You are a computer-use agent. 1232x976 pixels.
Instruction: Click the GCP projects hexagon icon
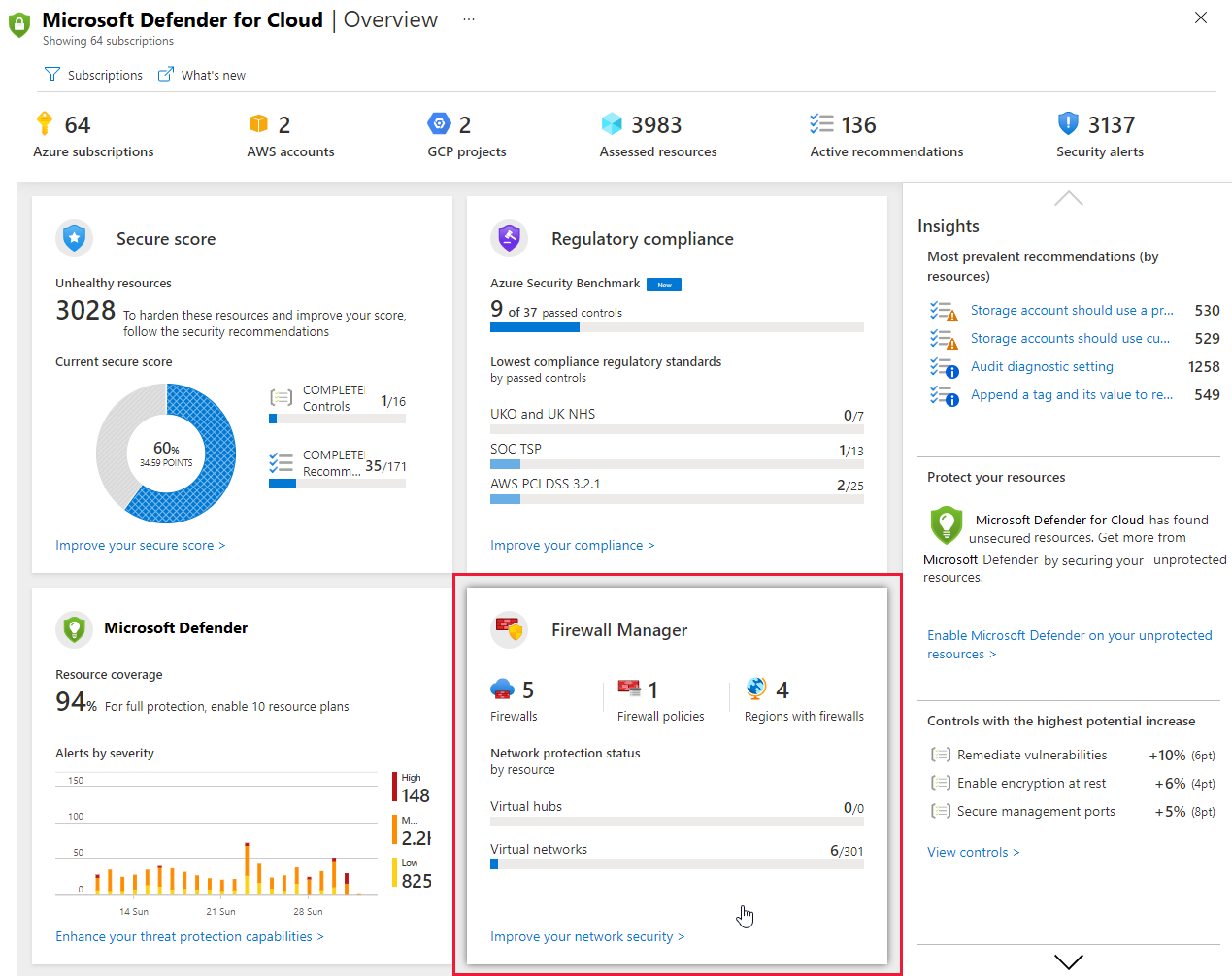(x=438, y=124)
